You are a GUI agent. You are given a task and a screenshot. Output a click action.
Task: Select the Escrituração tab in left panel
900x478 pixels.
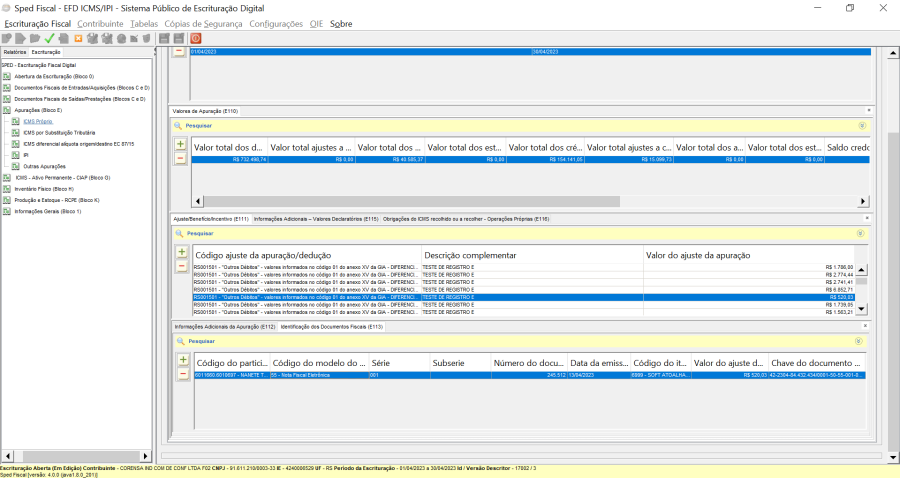[46, 52]
